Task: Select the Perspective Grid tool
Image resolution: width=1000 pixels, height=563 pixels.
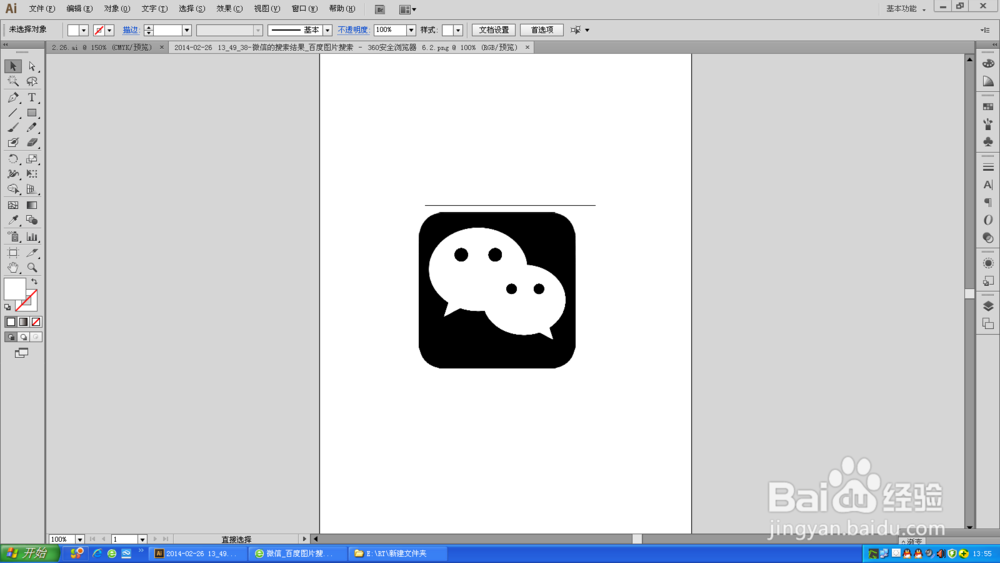Action: pos(32,189)
